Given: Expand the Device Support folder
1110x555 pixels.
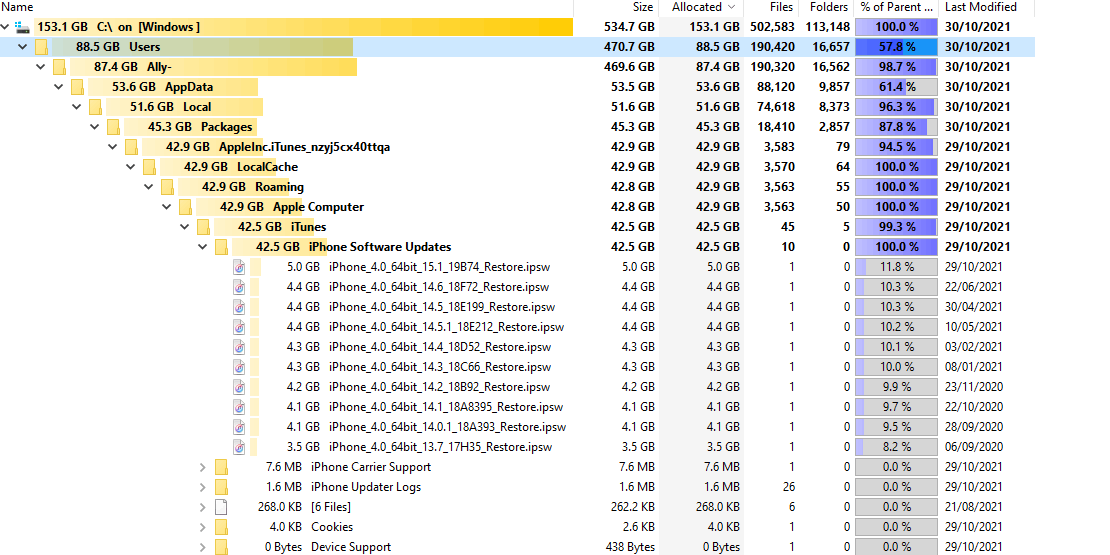Looking at the screenshot, I should click(x=202, y=547).
